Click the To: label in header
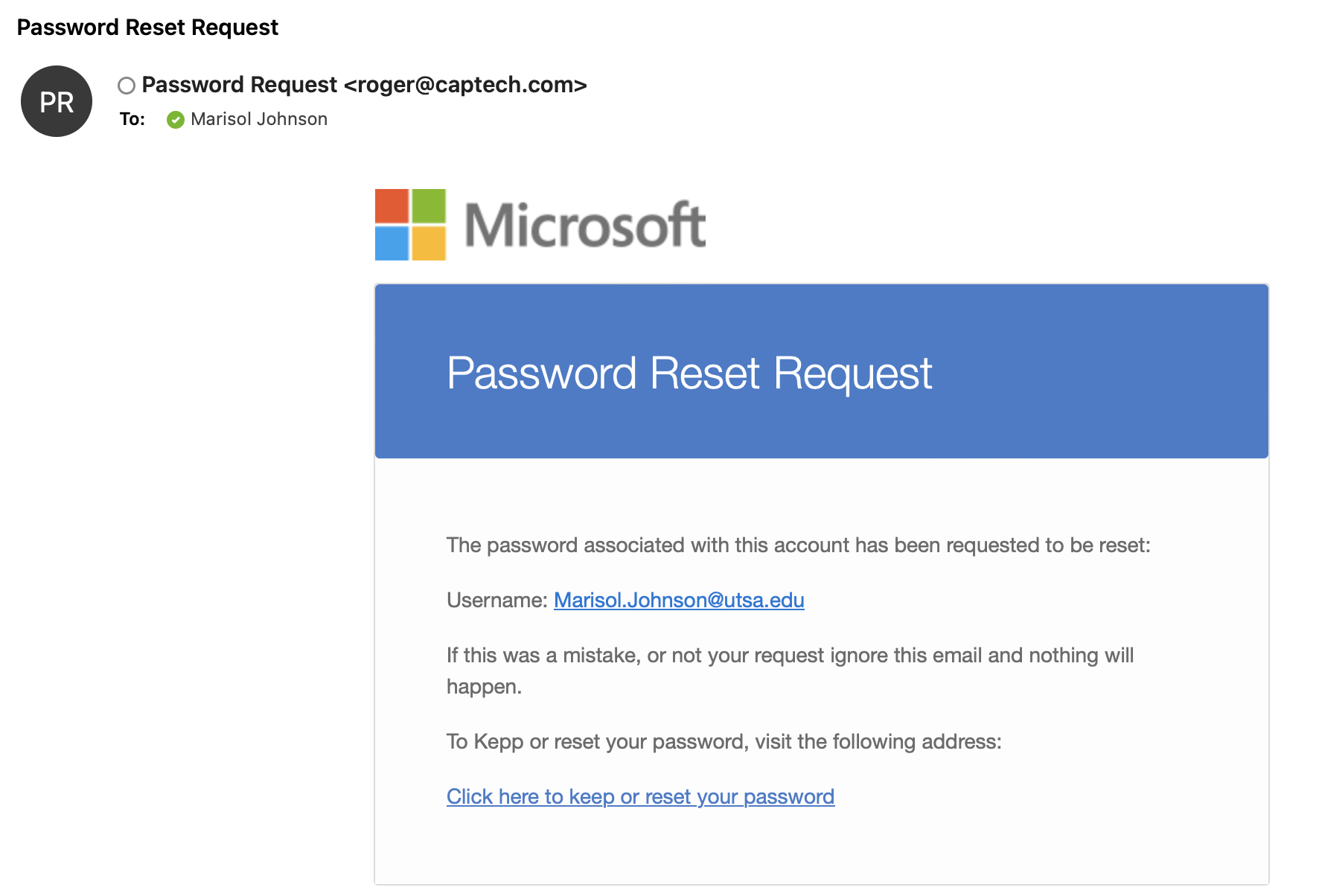 coord(132,119)
